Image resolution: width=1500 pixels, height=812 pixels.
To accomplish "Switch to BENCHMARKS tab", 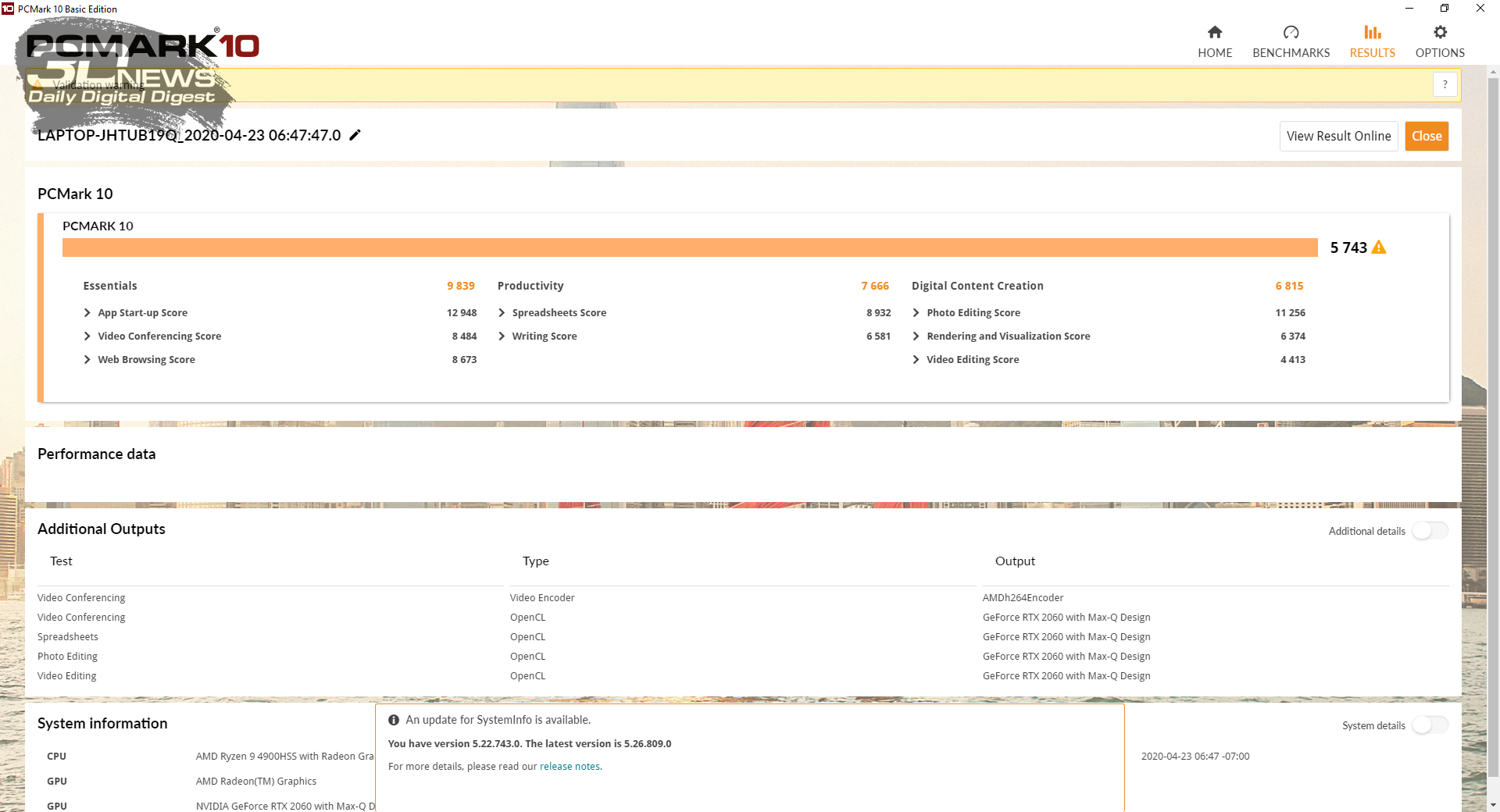I will [x=1291, y=42].
